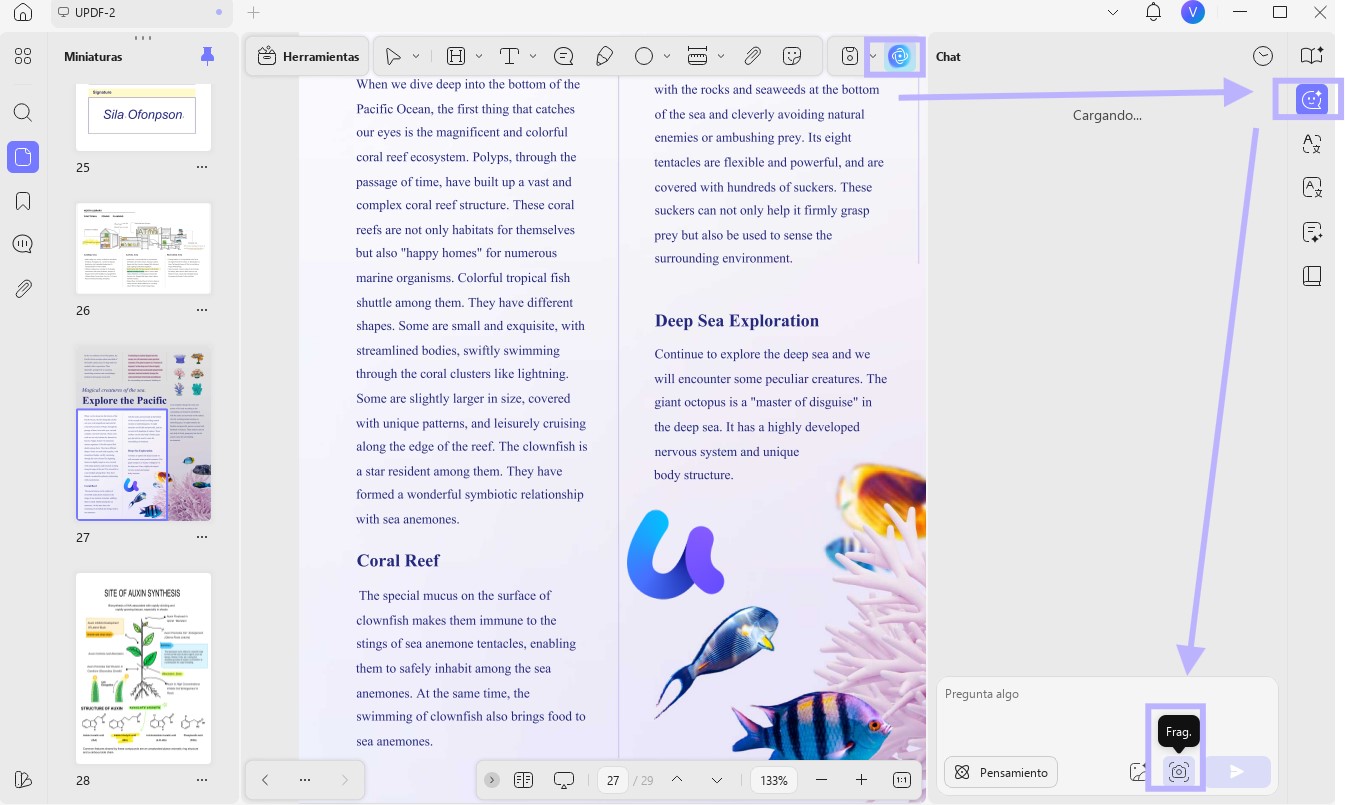Image resolution: width=1345 pixels, height=805 pixels.
Task: Zoom in with the plus button
Action: click(x=861, y=780)
